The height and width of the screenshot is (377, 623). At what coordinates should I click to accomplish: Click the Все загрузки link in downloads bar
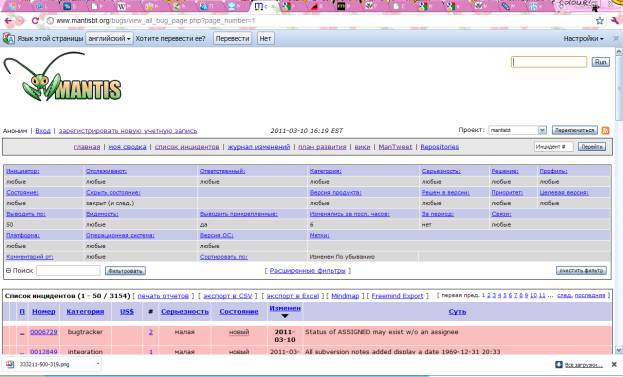[x=583, y=365]
